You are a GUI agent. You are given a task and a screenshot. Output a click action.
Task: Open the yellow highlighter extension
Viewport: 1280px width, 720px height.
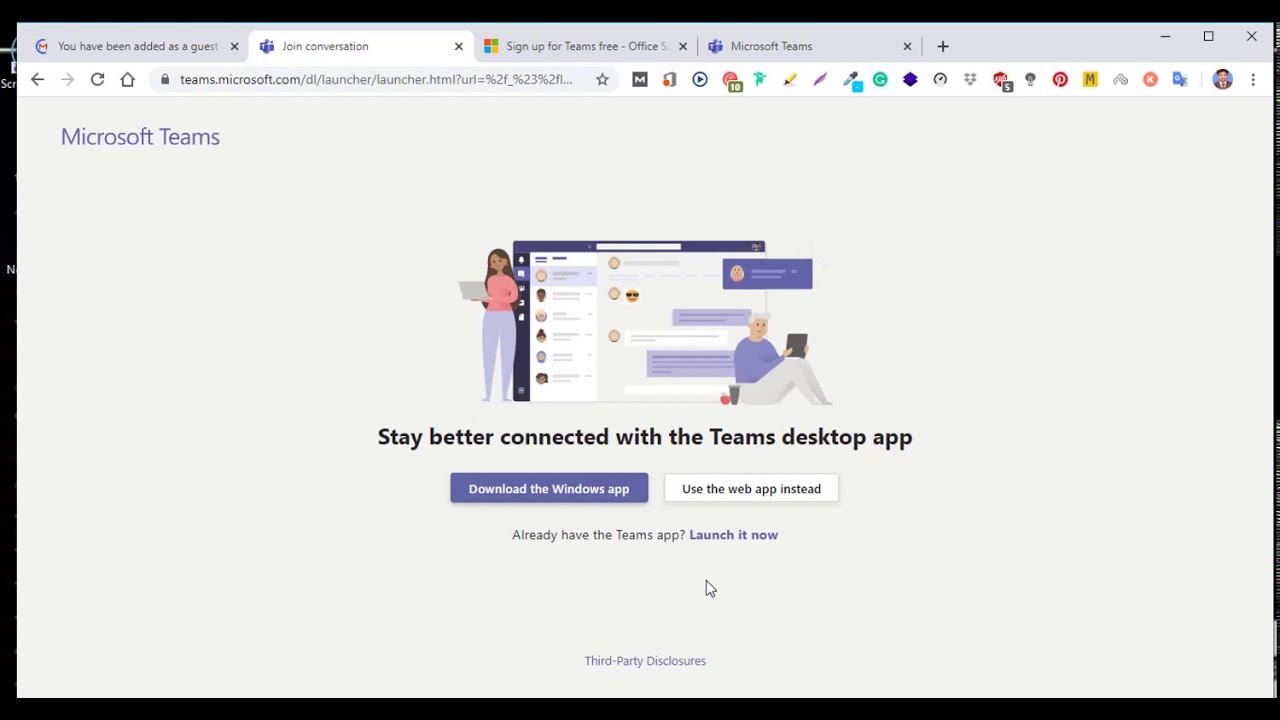(x=790, y=79)
